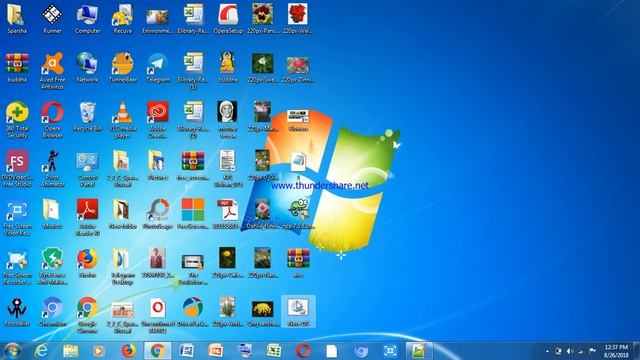Viewport: 640px width, 360px height.
Task: Select the Chromium desktop shortcut
Action: point(52,312)
